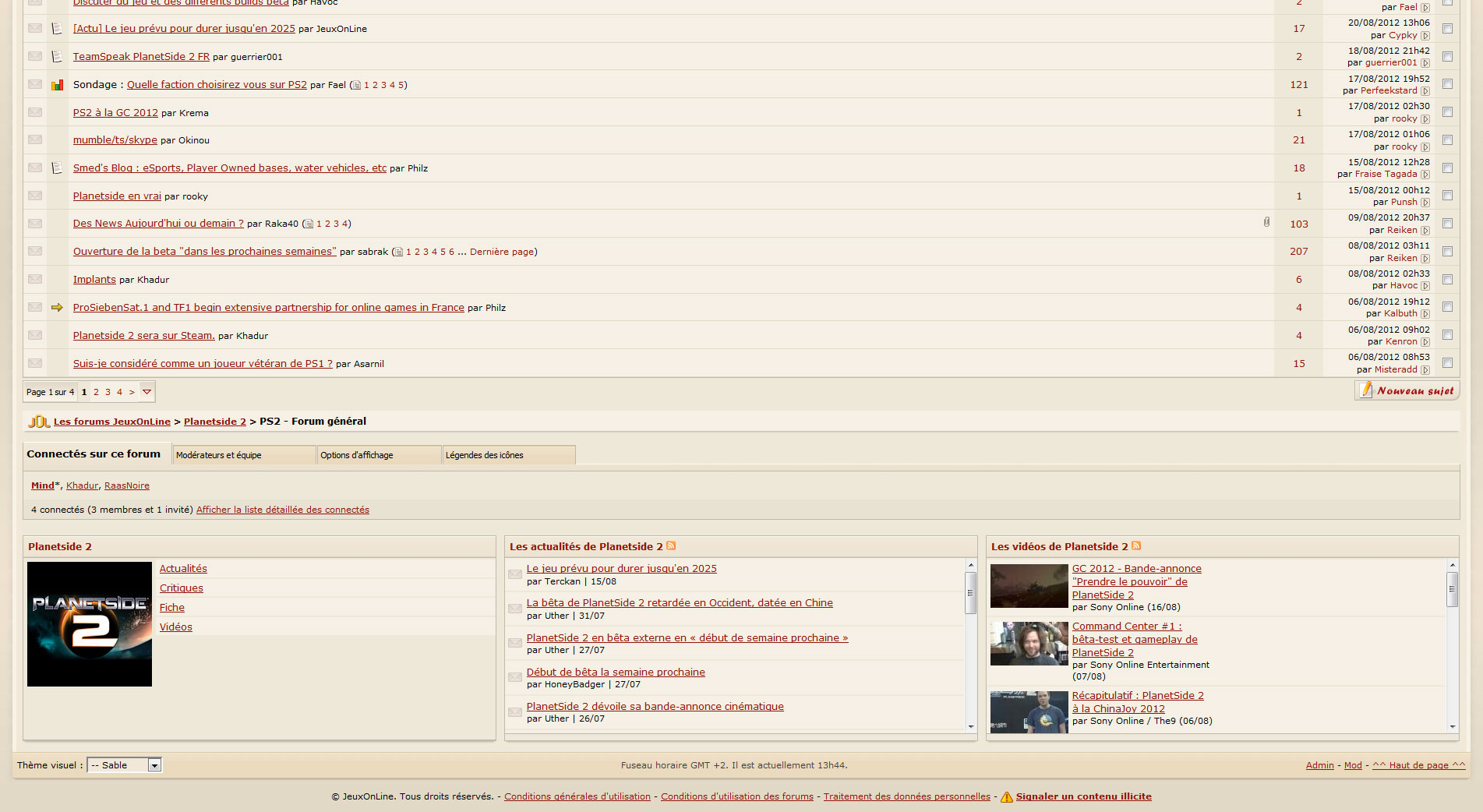Click envelope icon of mumble/ts/skype thread
The image size is (1483, 812).
(35, 139)
